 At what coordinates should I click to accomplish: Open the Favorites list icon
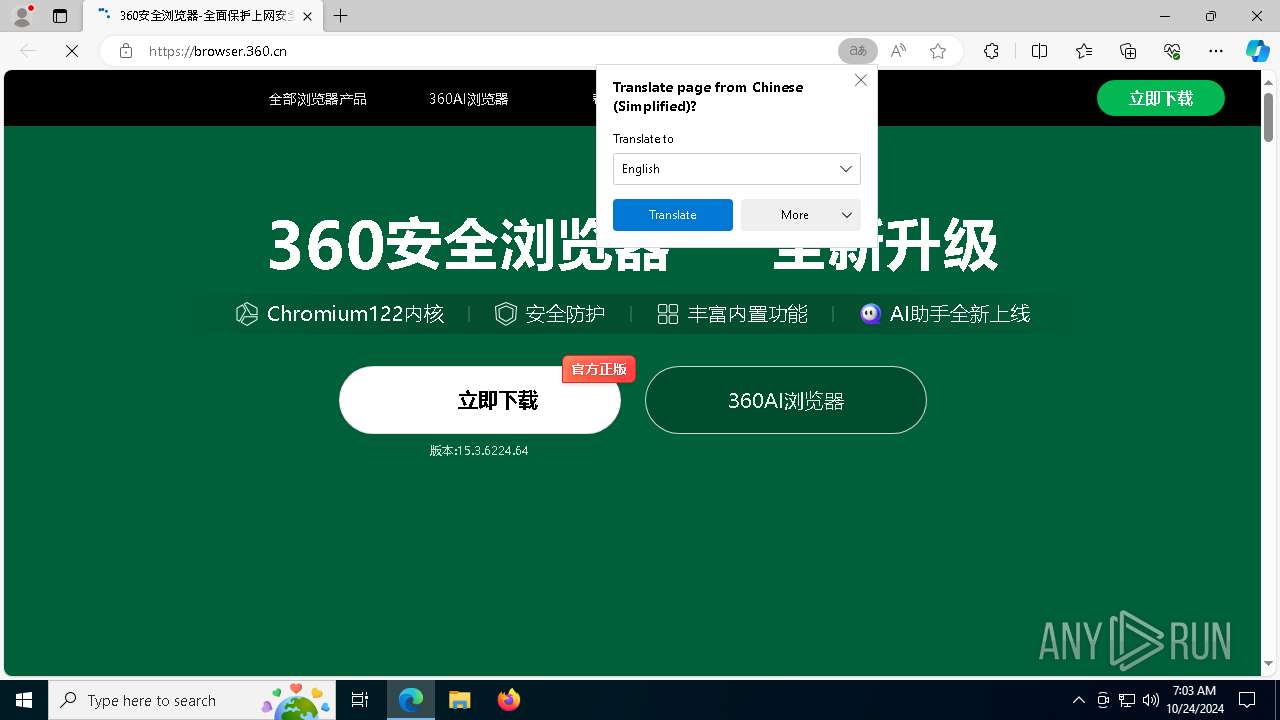coord(1084,51)
